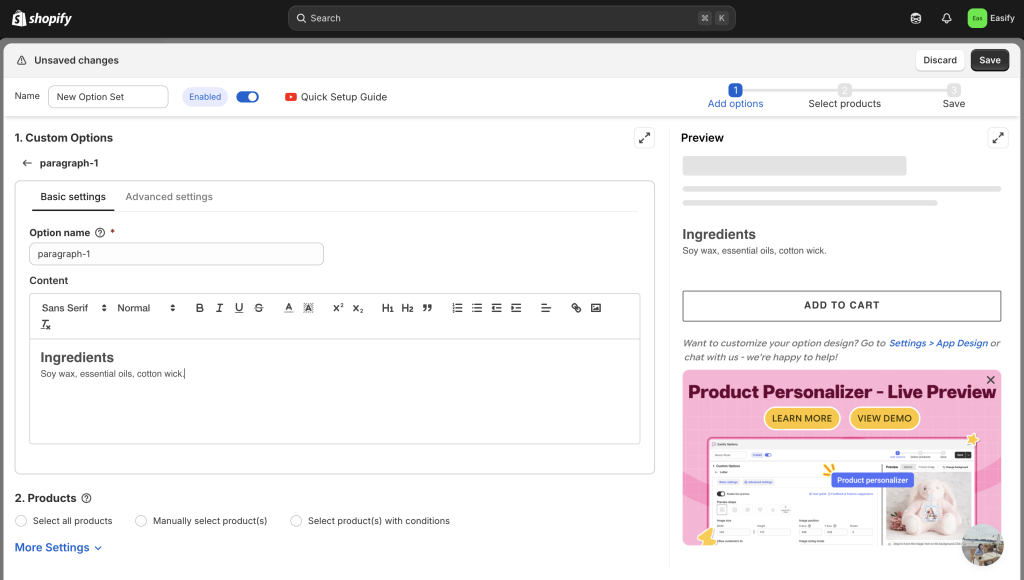Click the strikethrough formatting icon
This screenshot has height=580, width=1024.
(x=259, y=308)
